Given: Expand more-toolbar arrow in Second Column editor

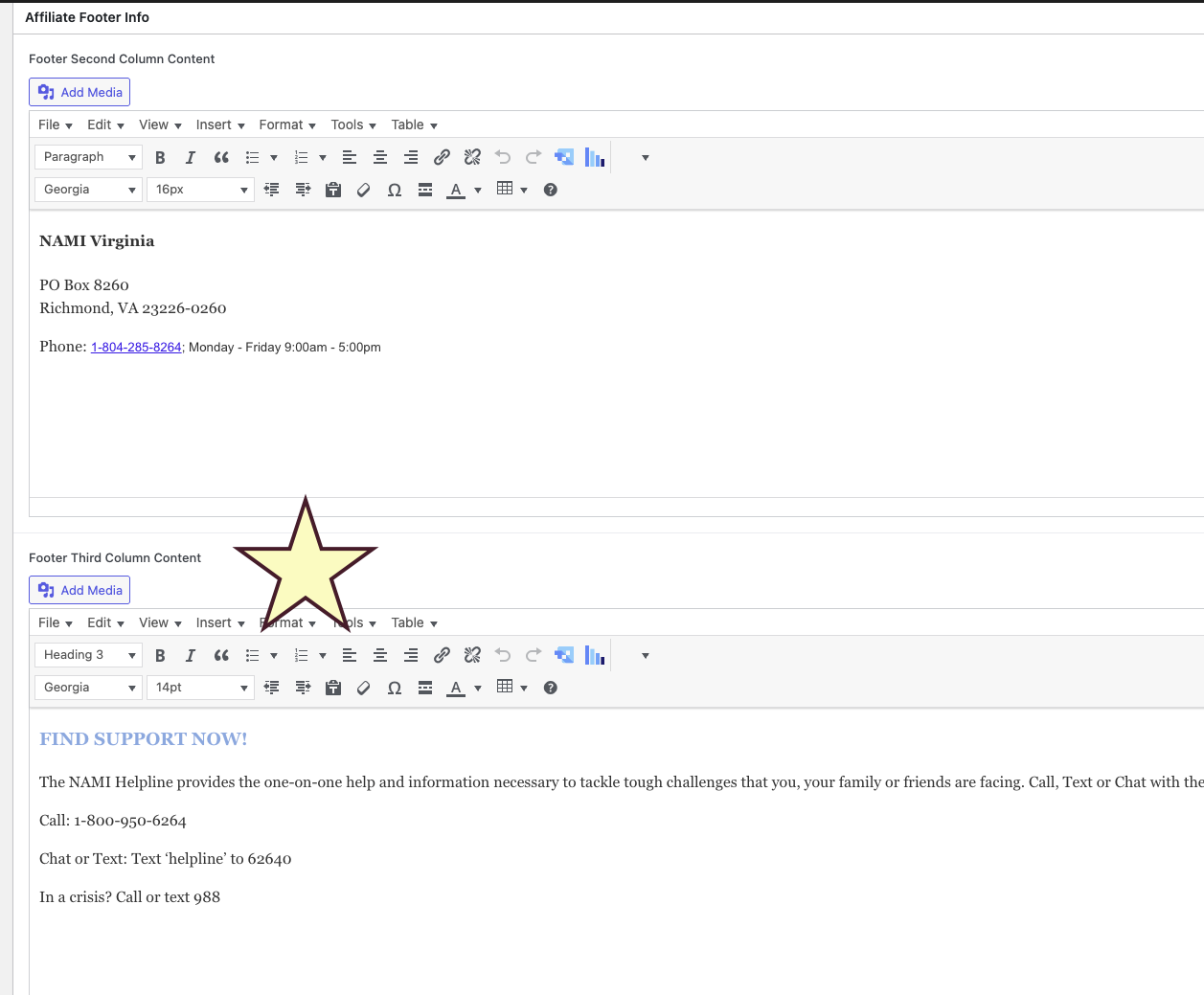Looking at the screenshot, I should pyautogui.click(x=646, y=158).
